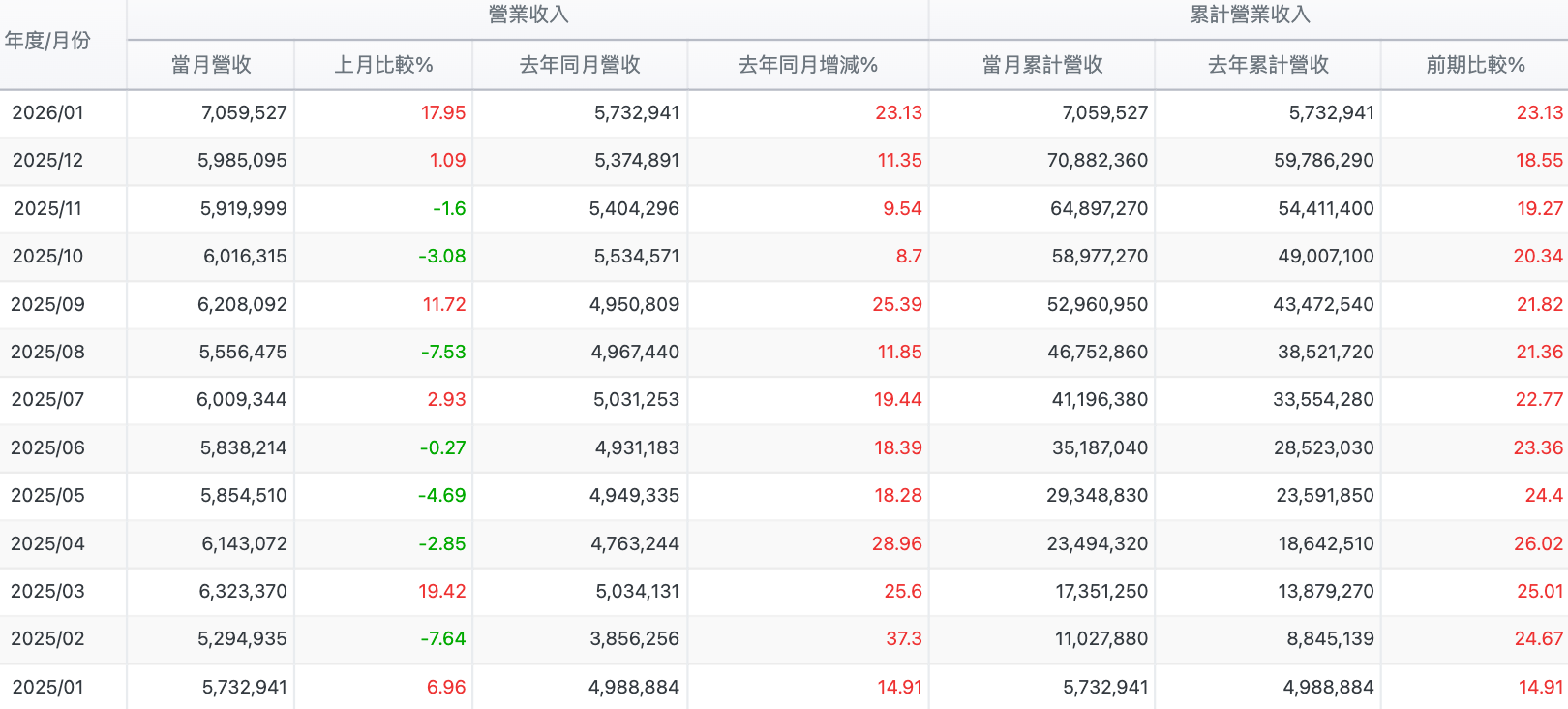Click cumulative revenue 70,882,360

click(x=1098, y=160)
